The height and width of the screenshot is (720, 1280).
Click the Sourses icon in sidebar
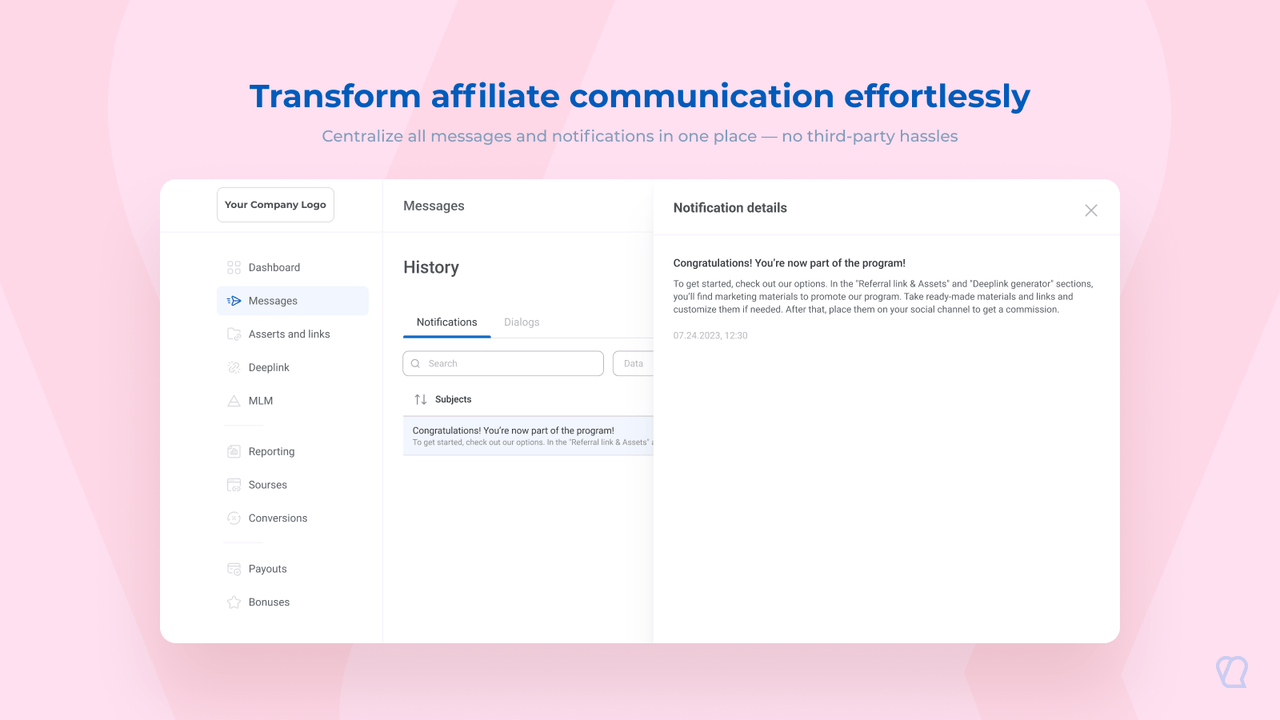[234, 485]
